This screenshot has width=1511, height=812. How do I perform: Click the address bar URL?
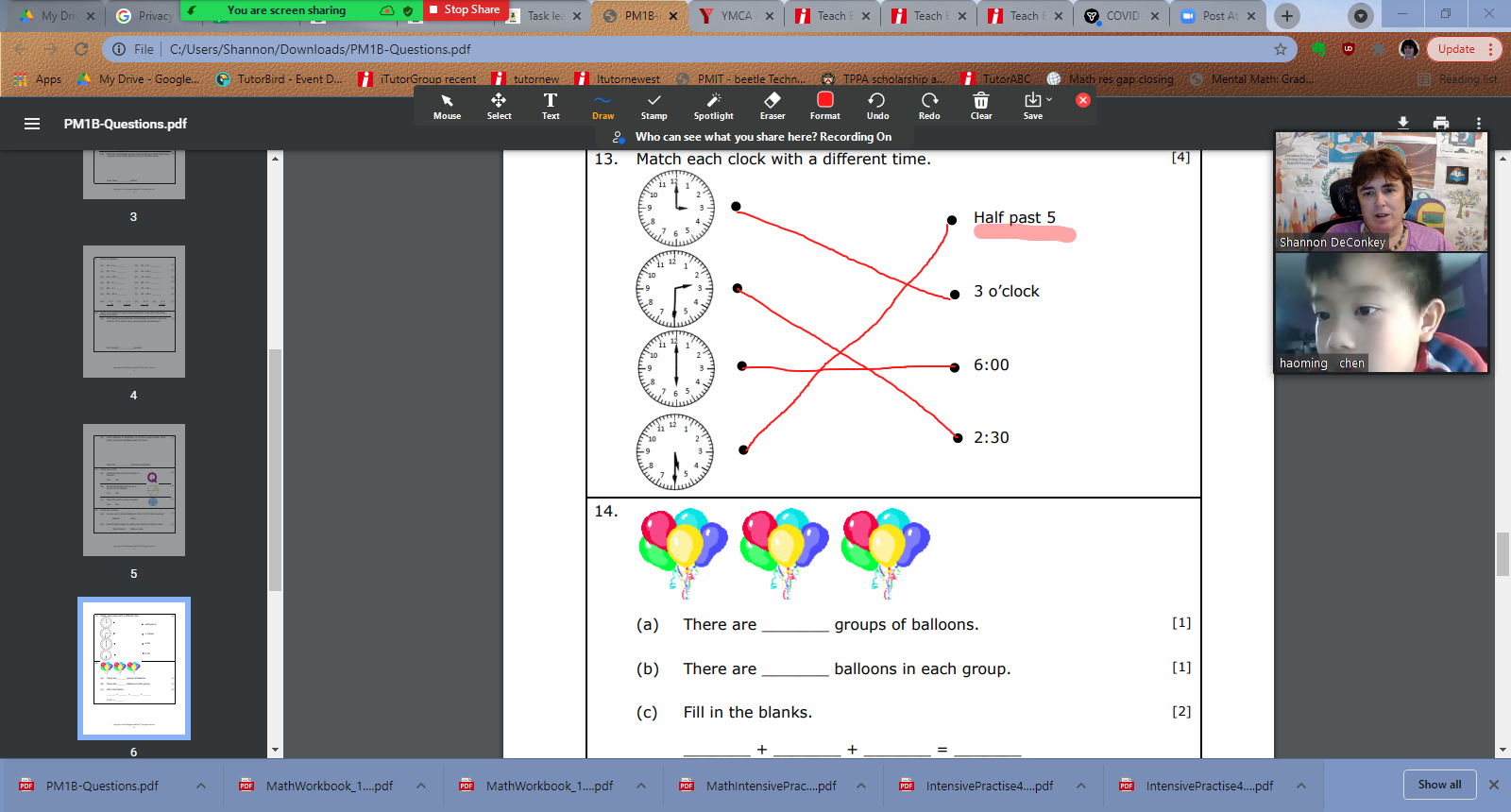[320, 49]
